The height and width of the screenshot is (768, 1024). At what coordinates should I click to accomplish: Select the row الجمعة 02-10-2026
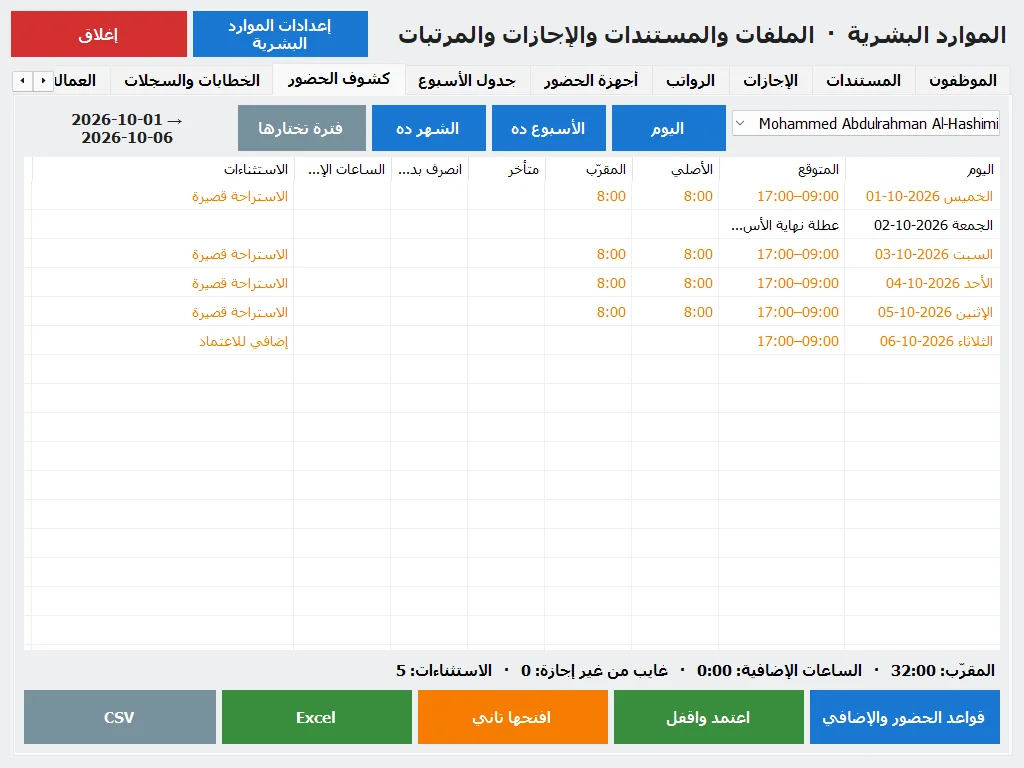click(x=512, y=225)
